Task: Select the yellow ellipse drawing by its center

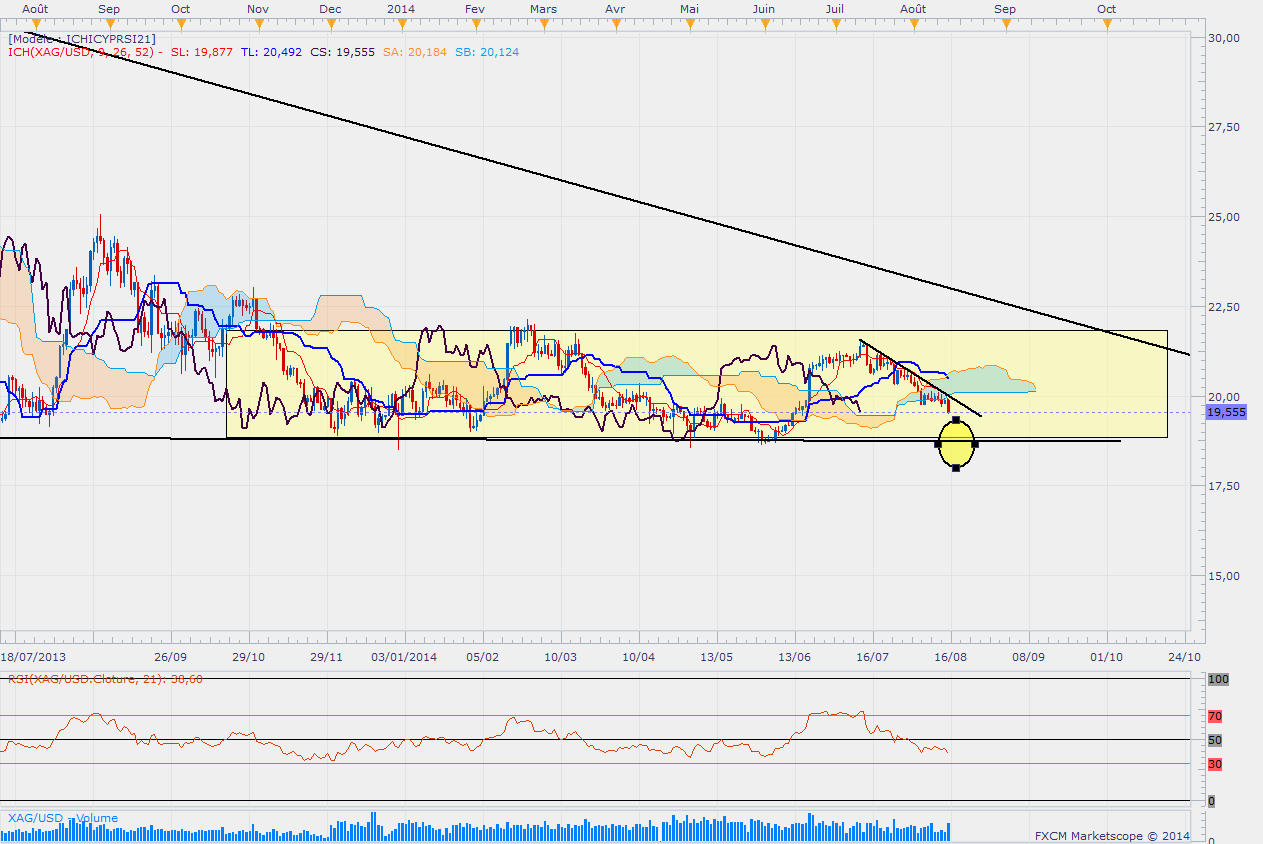Action: point(957,444)
